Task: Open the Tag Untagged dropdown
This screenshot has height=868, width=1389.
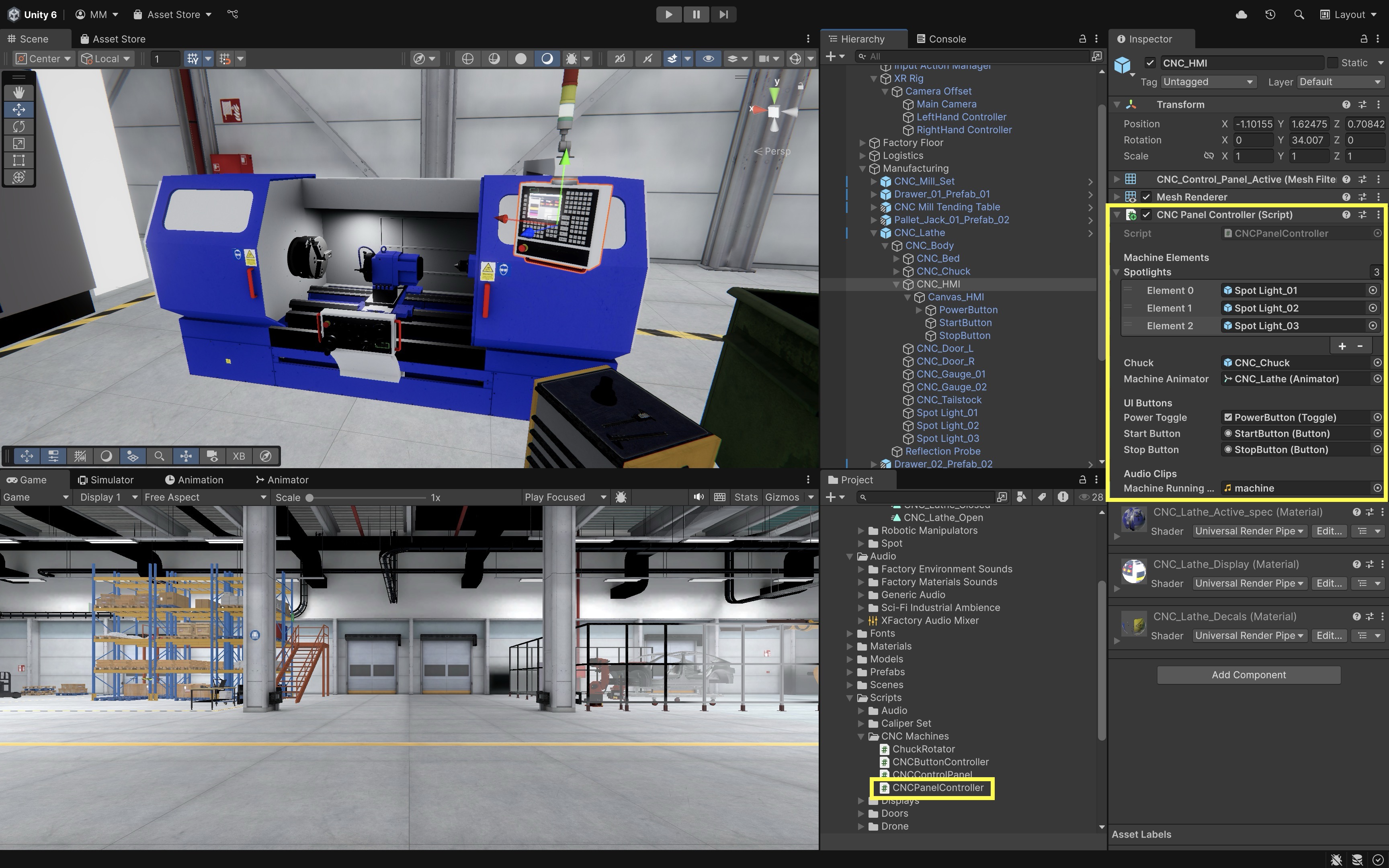Action: (1208, 82)
